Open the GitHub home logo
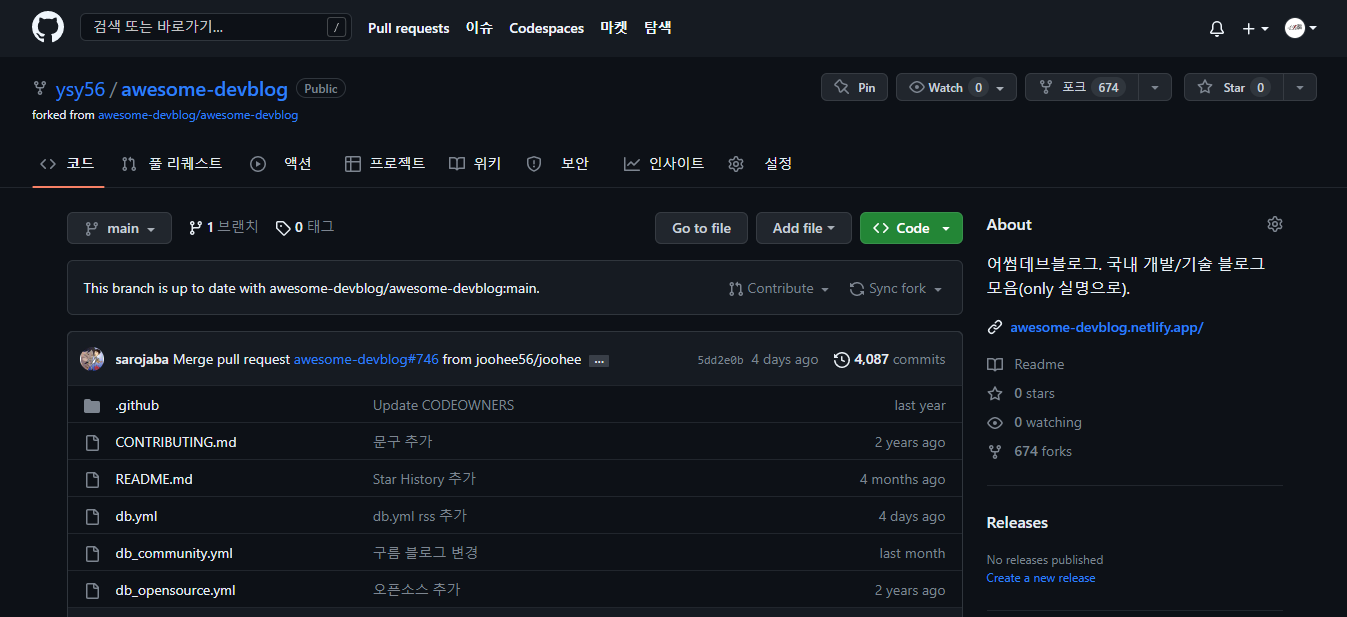Viewport: 1347px width, 617px height. [48, 27]
